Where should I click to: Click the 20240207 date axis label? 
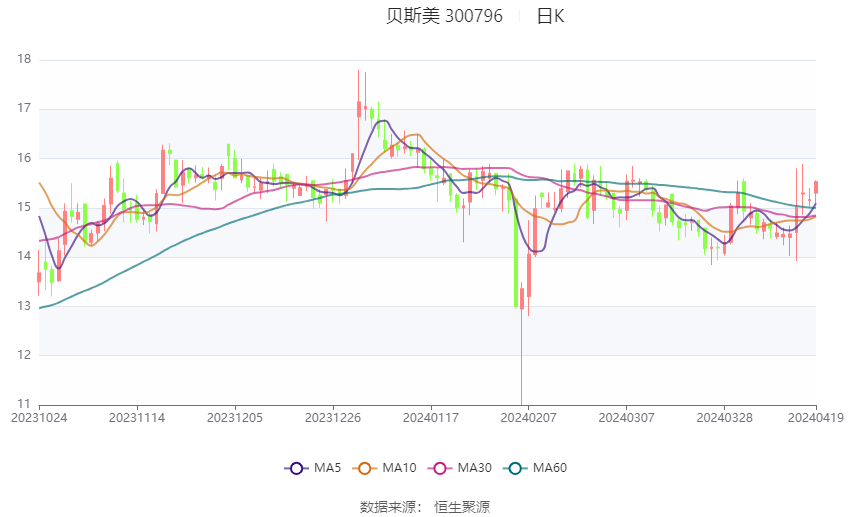pyautogui.click(x=529, y=418)
